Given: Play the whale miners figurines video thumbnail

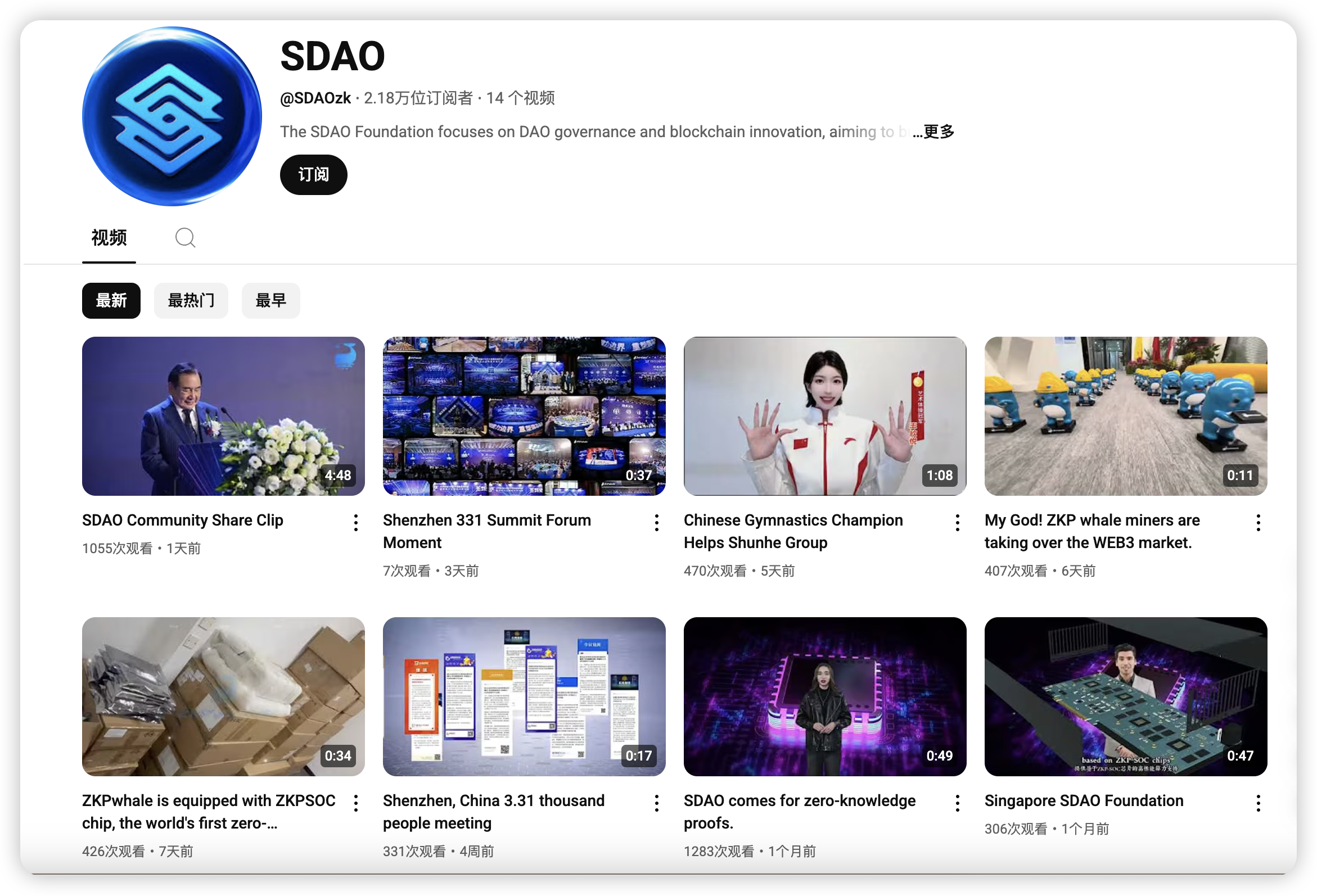Looking at the screenshot, I should [x=1125, y=416].
